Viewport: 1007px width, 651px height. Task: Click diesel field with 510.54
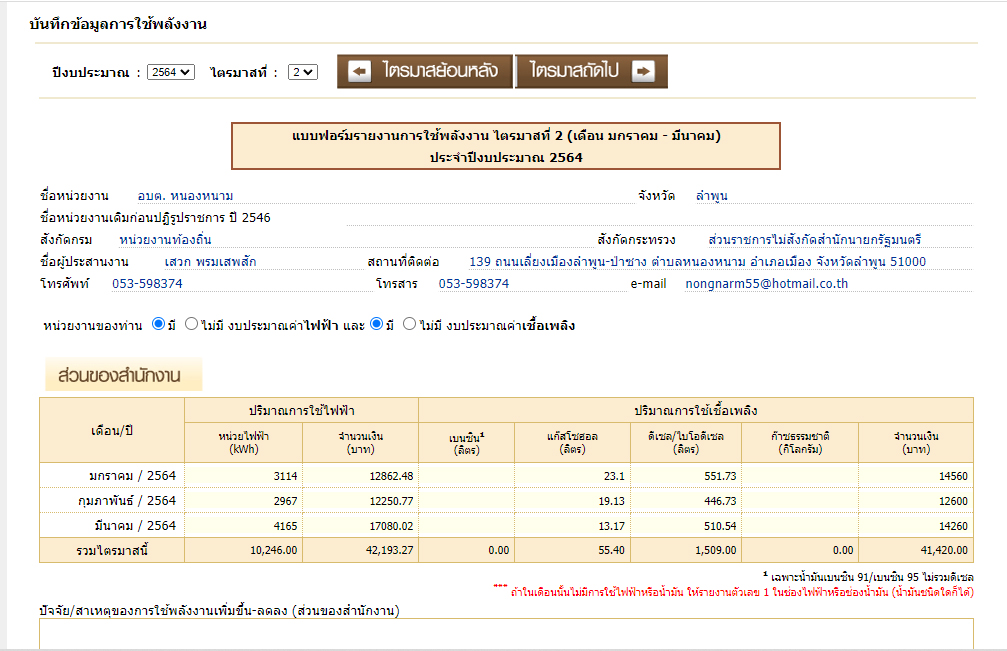pyautogui.click(x=686, y=526)
